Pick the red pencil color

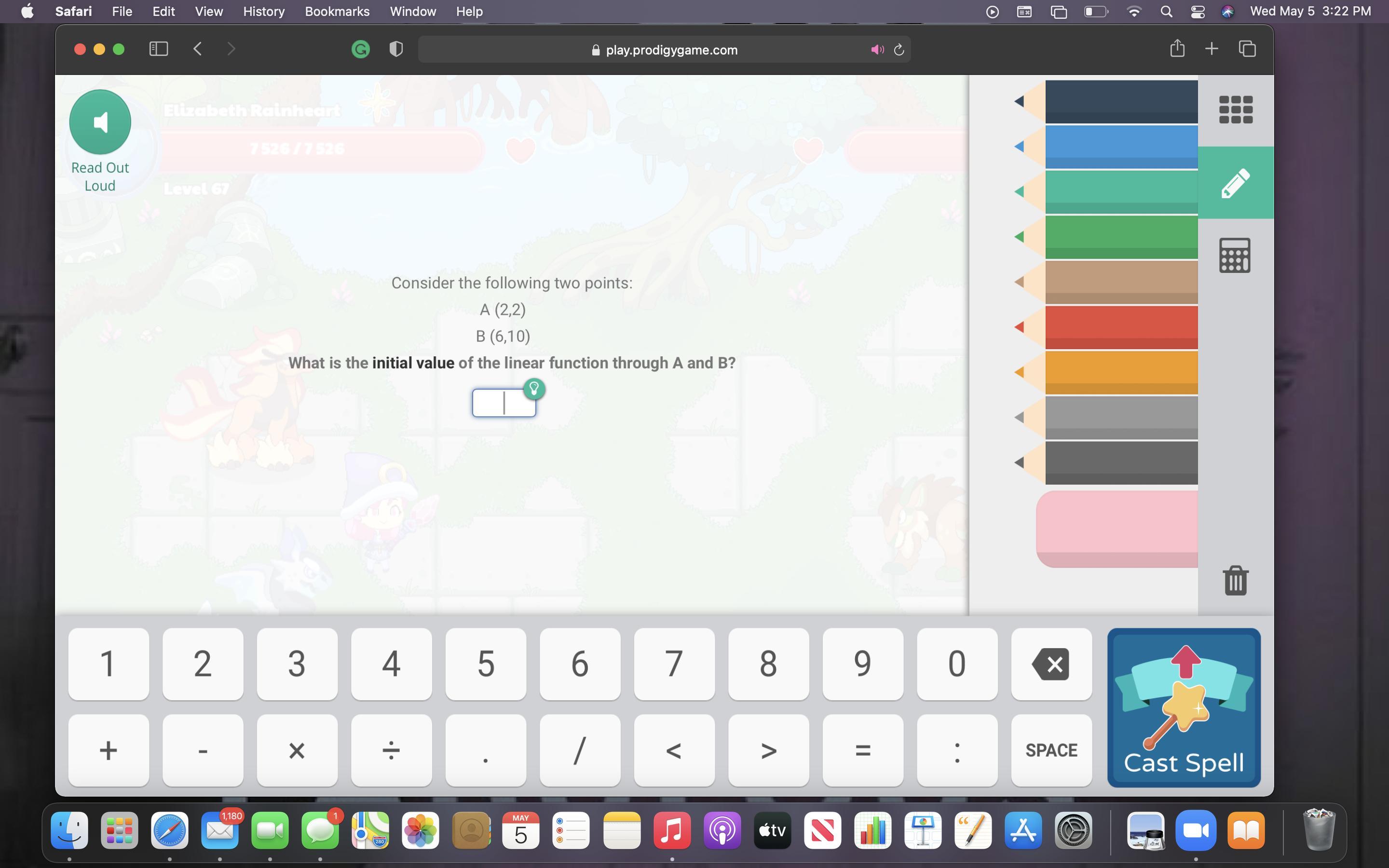click(1119, 327)
